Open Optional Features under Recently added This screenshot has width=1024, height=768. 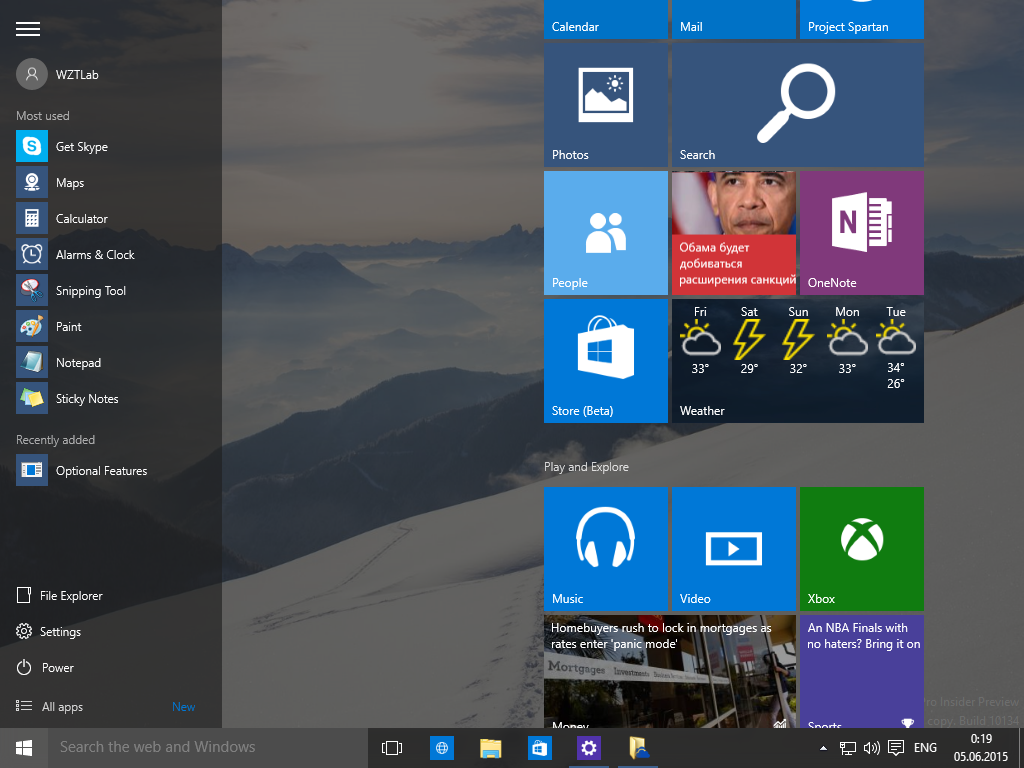point(111,470)
